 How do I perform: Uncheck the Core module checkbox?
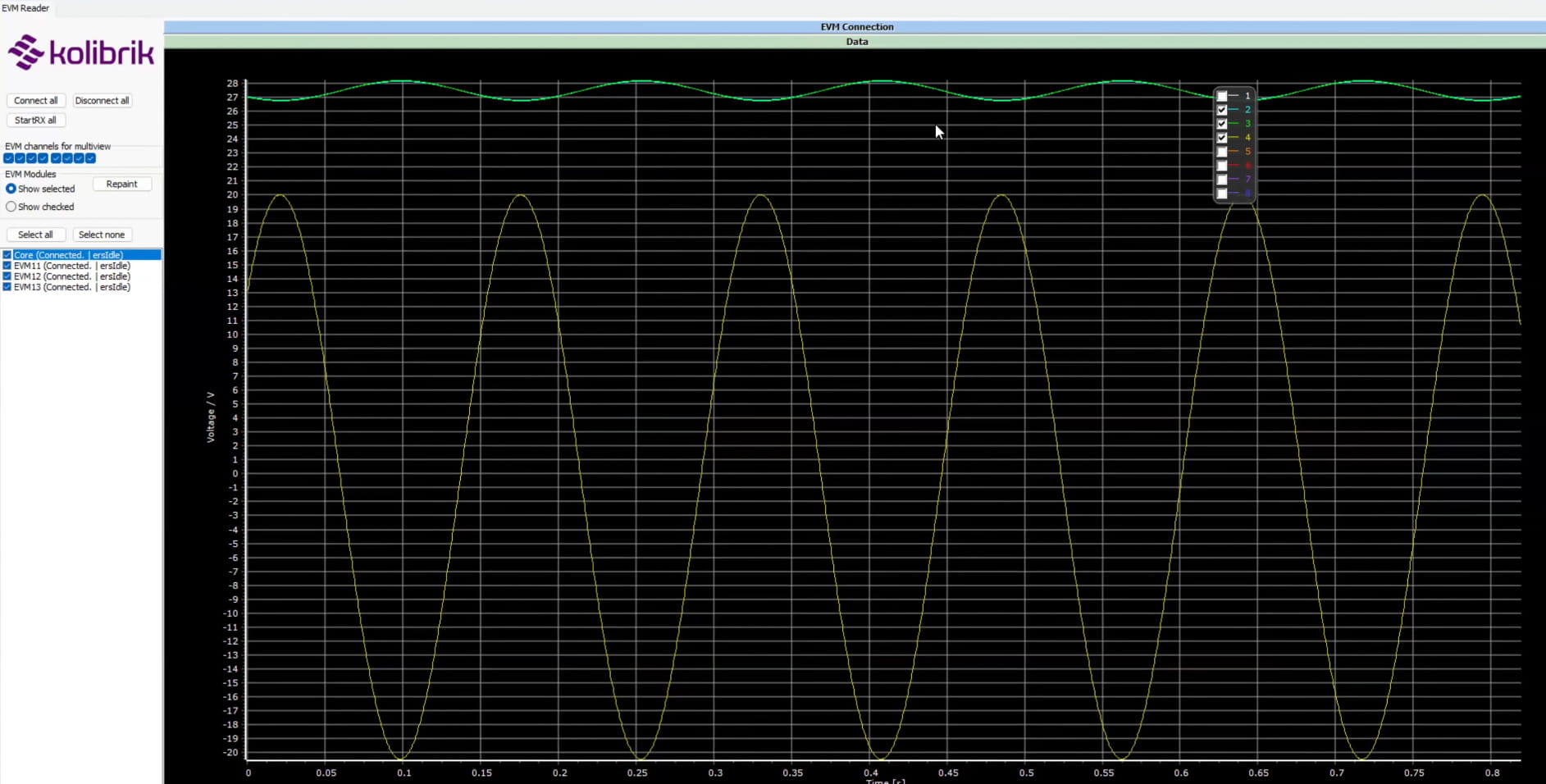coord(6,254)
